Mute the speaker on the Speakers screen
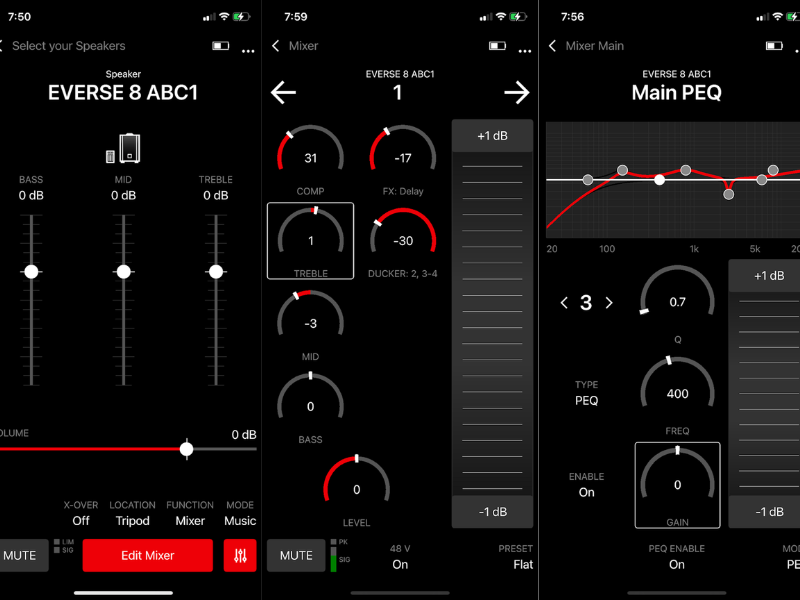This screenshot has height=600, width=800. 22,555
